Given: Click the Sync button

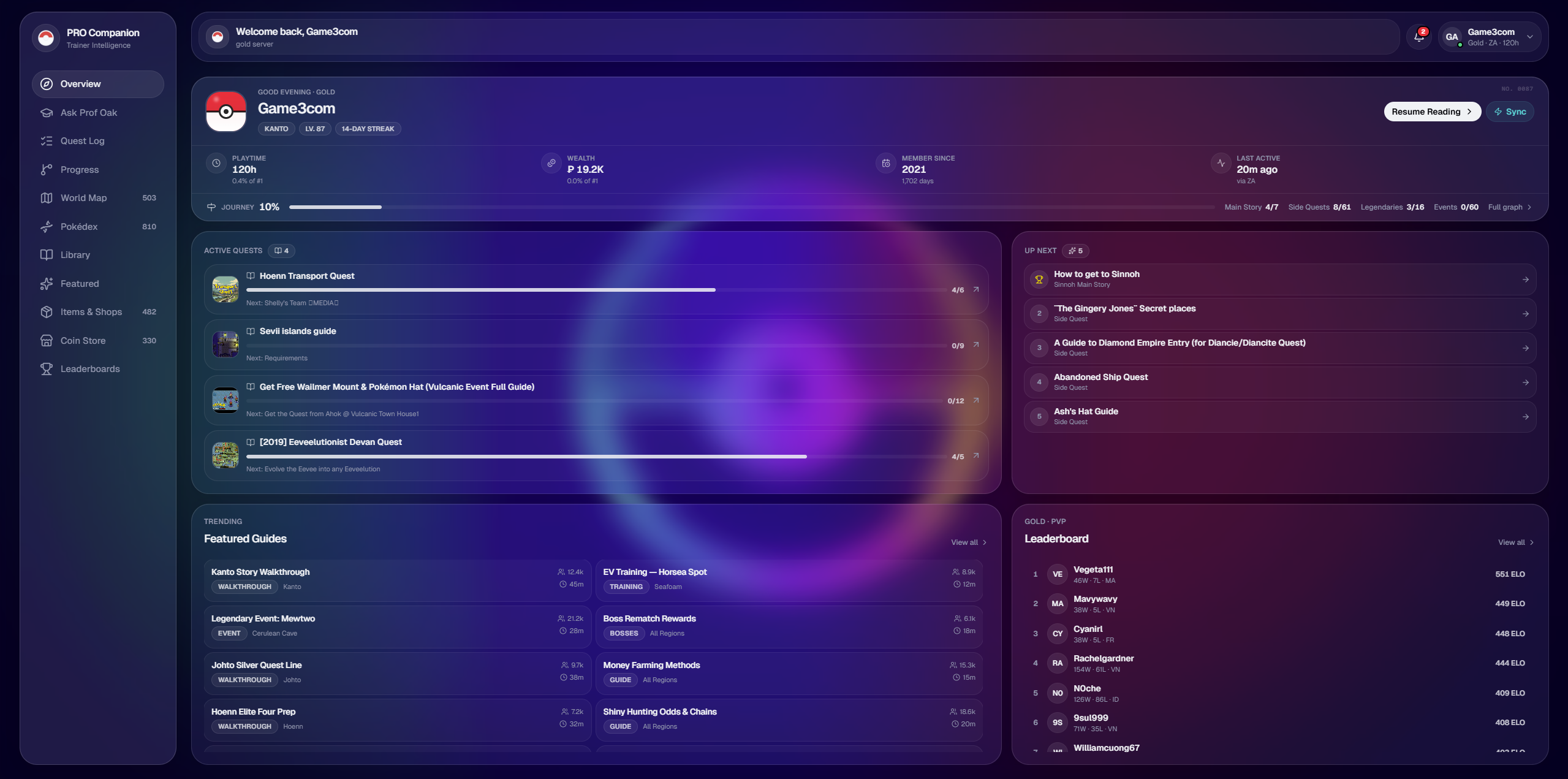Looking at the screenshot, I should point(1510,112).
